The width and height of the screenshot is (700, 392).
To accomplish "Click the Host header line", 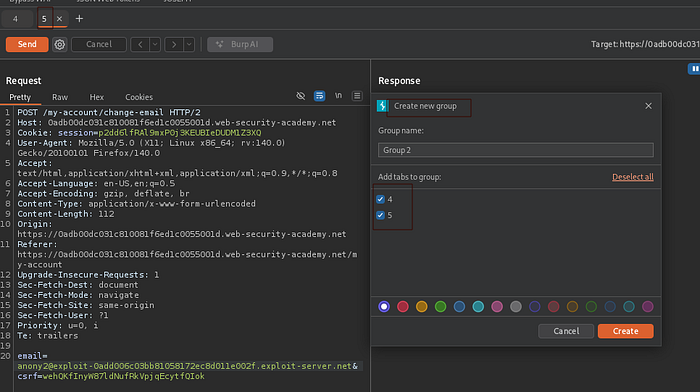I will pyautogui.click(x=176, y=122).
